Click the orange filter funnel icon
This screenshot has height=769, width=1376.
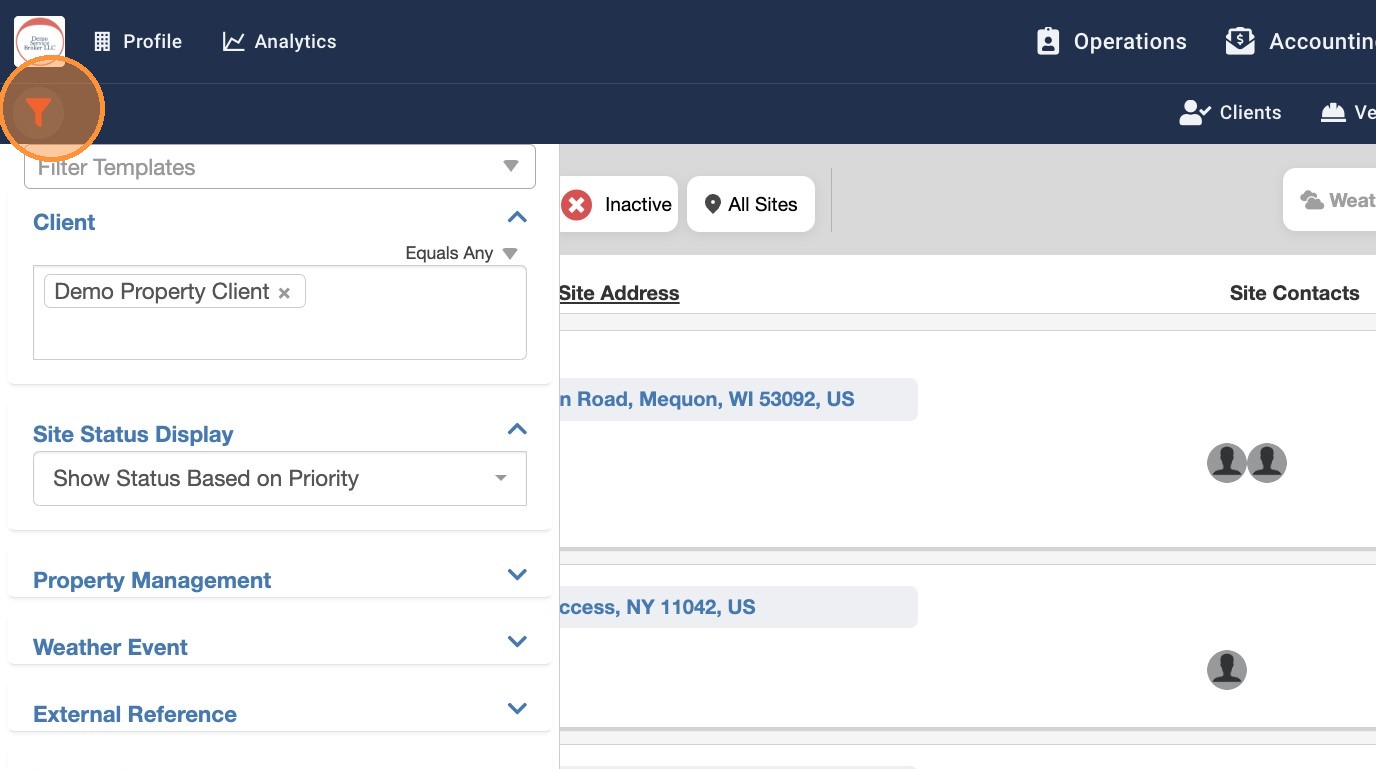tap(39, 112)
